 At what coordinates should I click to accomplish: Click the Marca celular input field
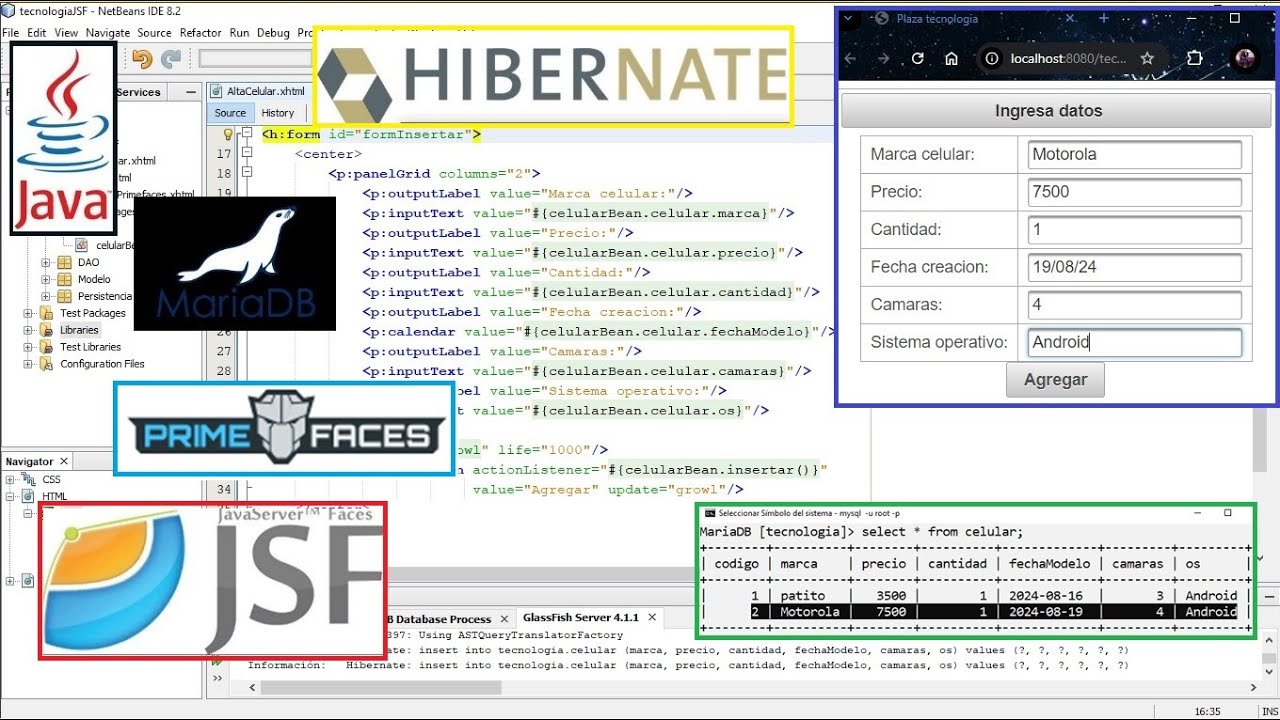(1134, 155)
